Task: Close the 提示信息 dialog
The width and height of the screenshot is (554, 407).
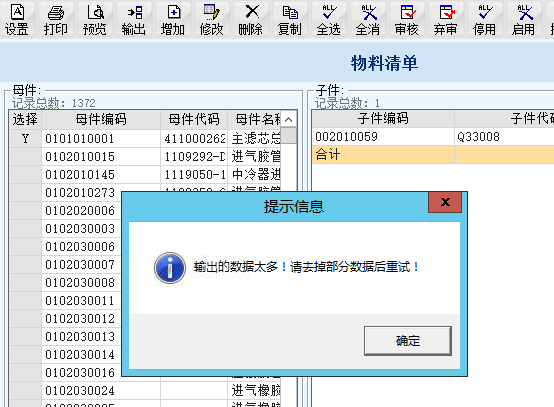Action: tap(445, 202)
